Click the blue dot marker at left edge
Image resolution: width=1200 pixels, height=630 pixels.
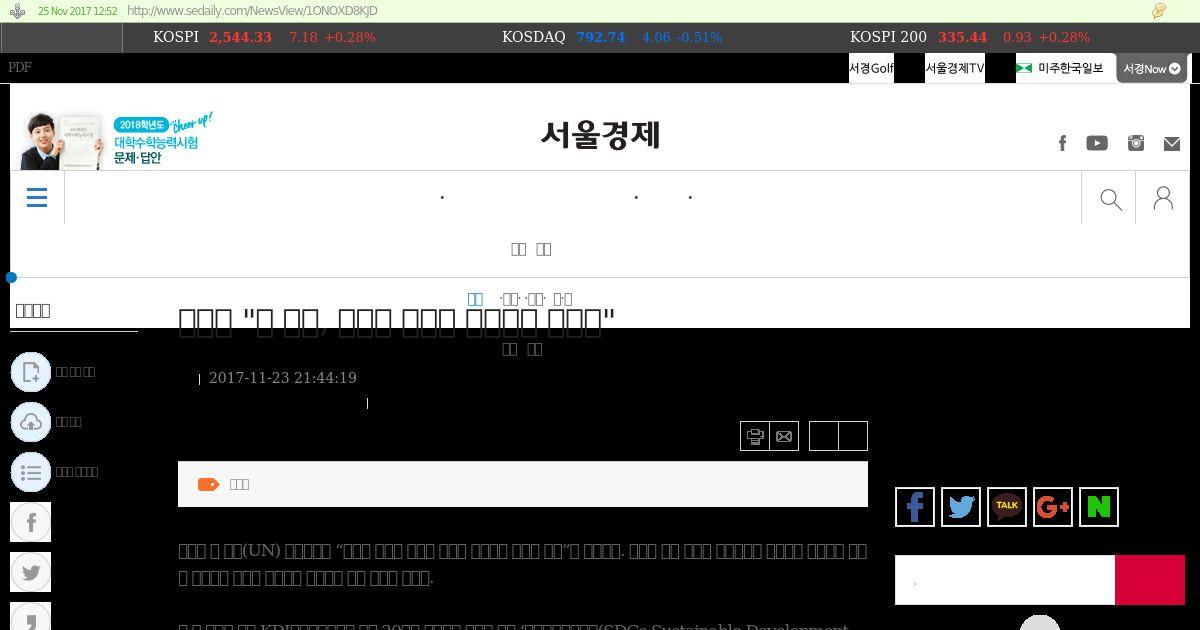coord(11,277)
